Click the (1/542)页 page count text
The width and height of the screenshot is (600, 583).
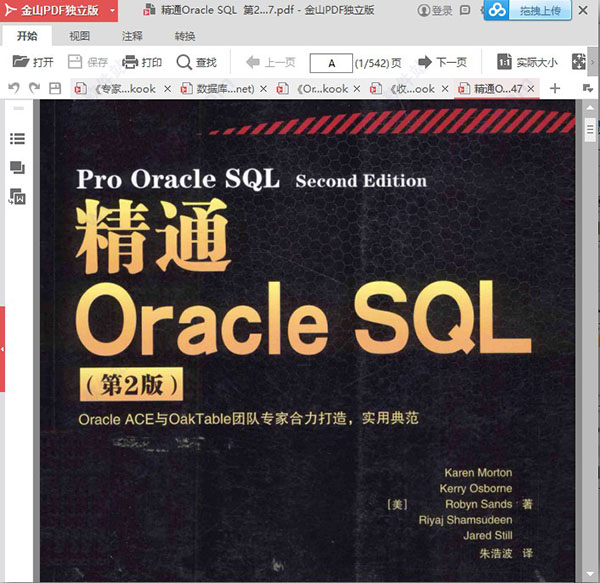(378, 63)
